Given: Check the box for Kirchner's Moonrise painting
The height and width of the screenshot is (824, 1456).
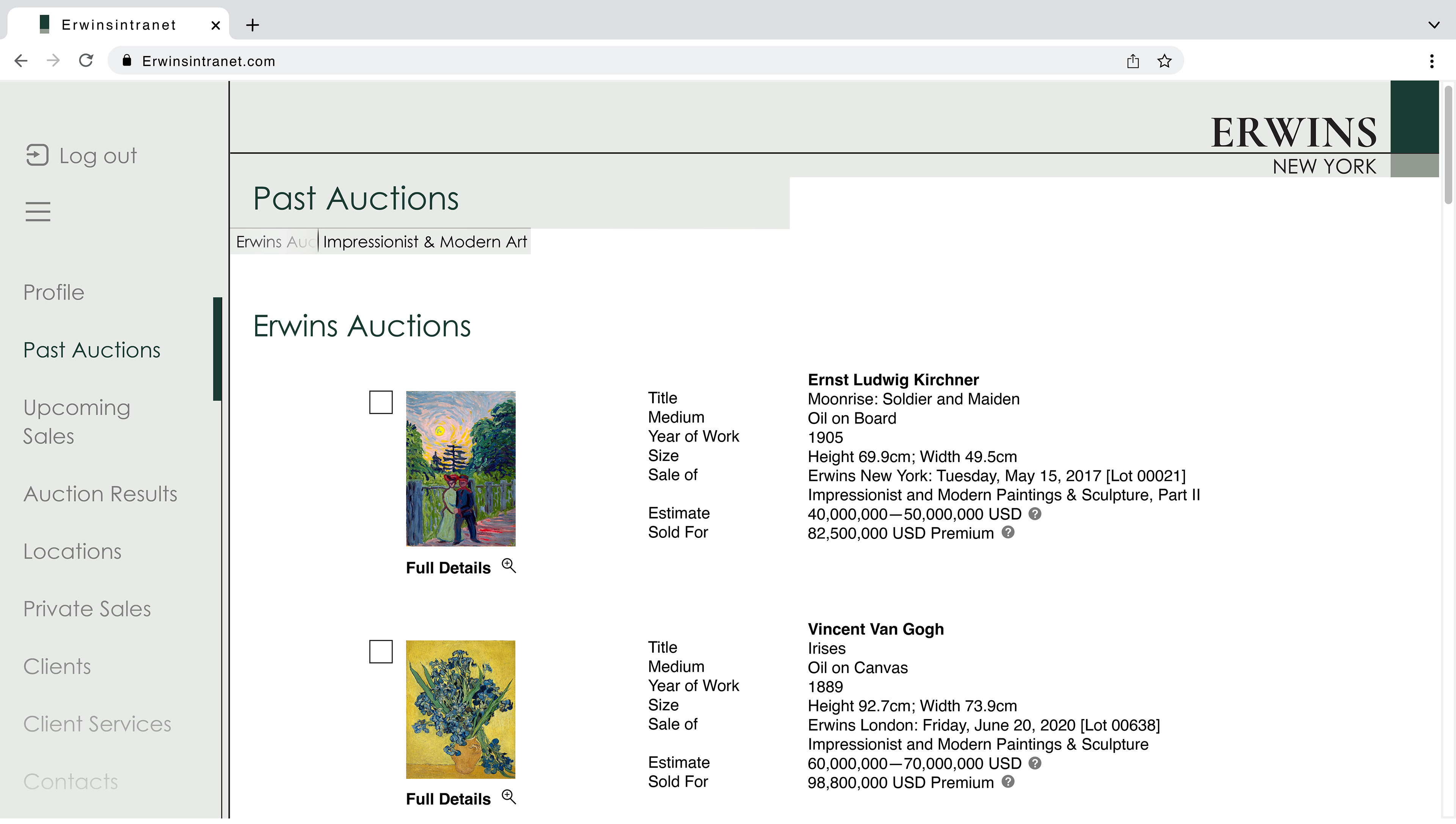Looking at the screenshot, I should point(380,403).
